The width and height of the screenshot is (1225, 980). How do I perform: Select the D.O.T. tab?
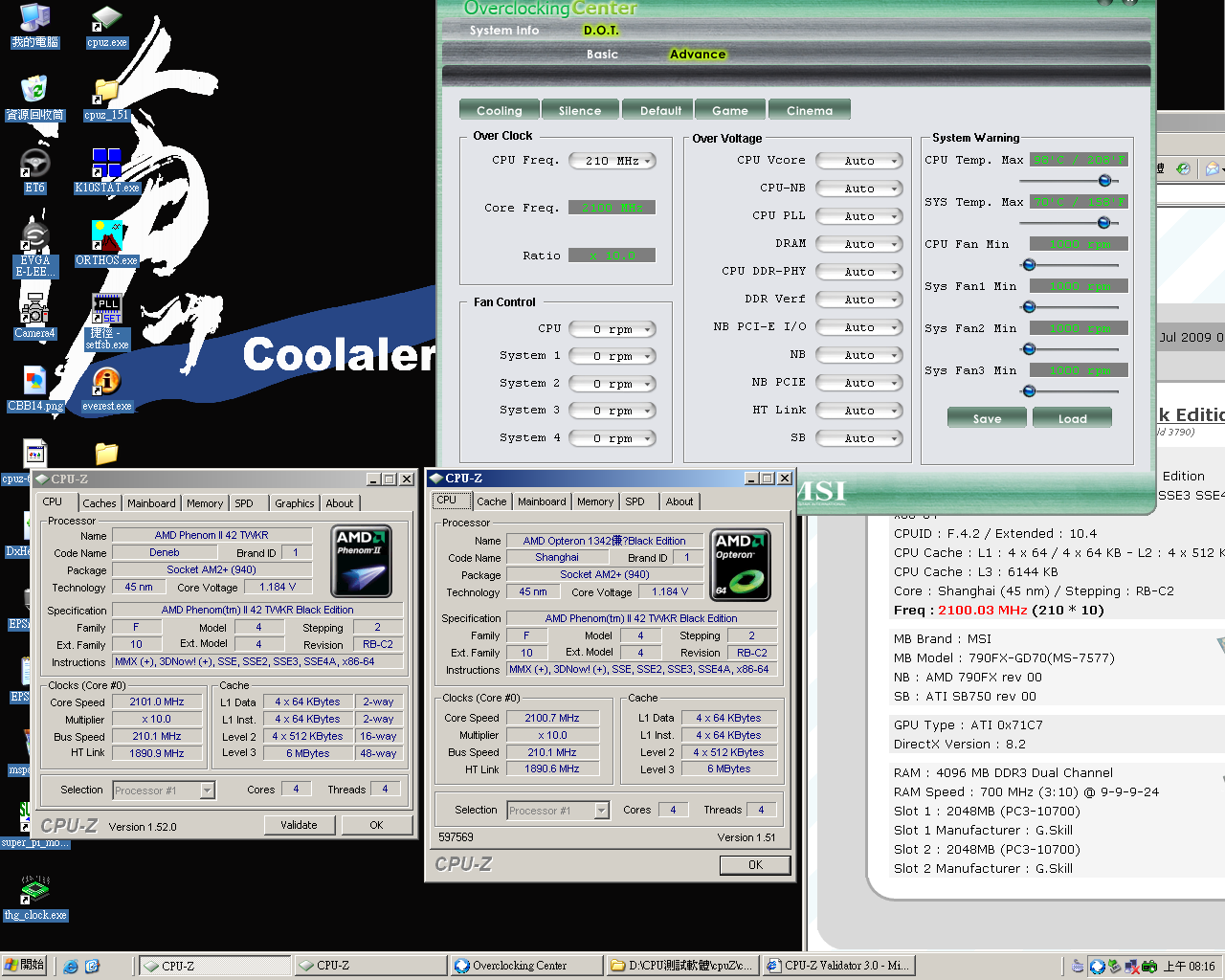coord(601,31)
